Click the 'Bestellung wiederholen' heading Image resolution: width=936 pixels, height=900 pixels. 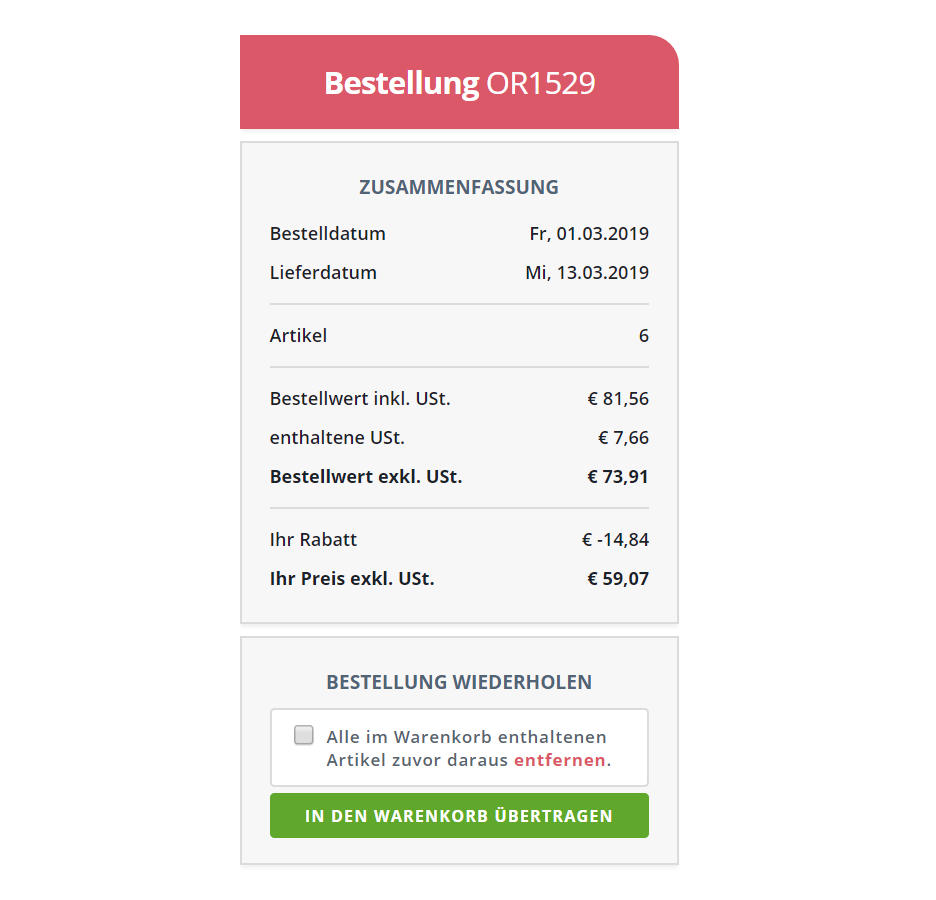pos(458,682)
